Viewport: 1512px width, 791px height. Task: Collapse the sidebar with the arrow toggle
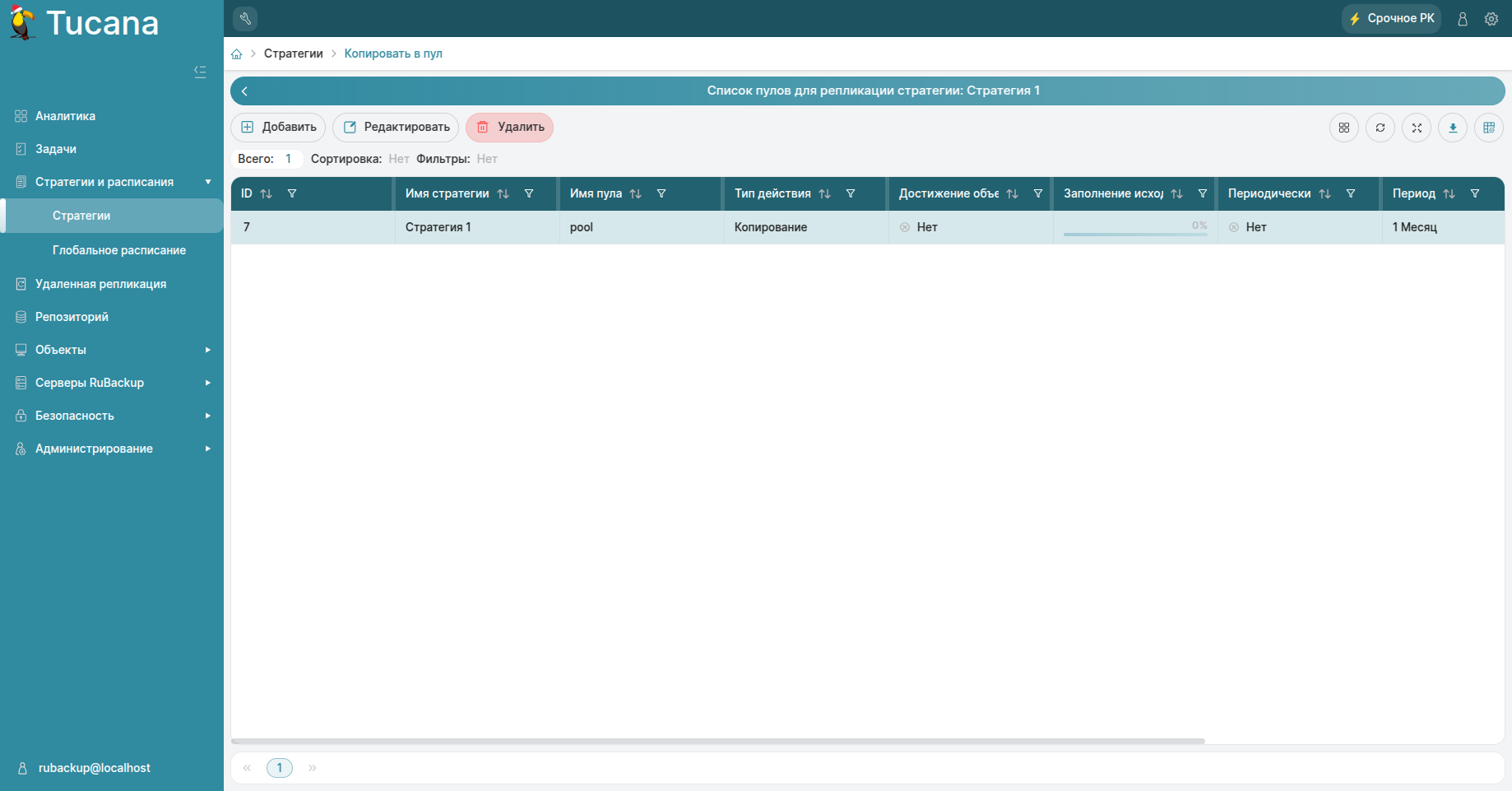point(200,72)
